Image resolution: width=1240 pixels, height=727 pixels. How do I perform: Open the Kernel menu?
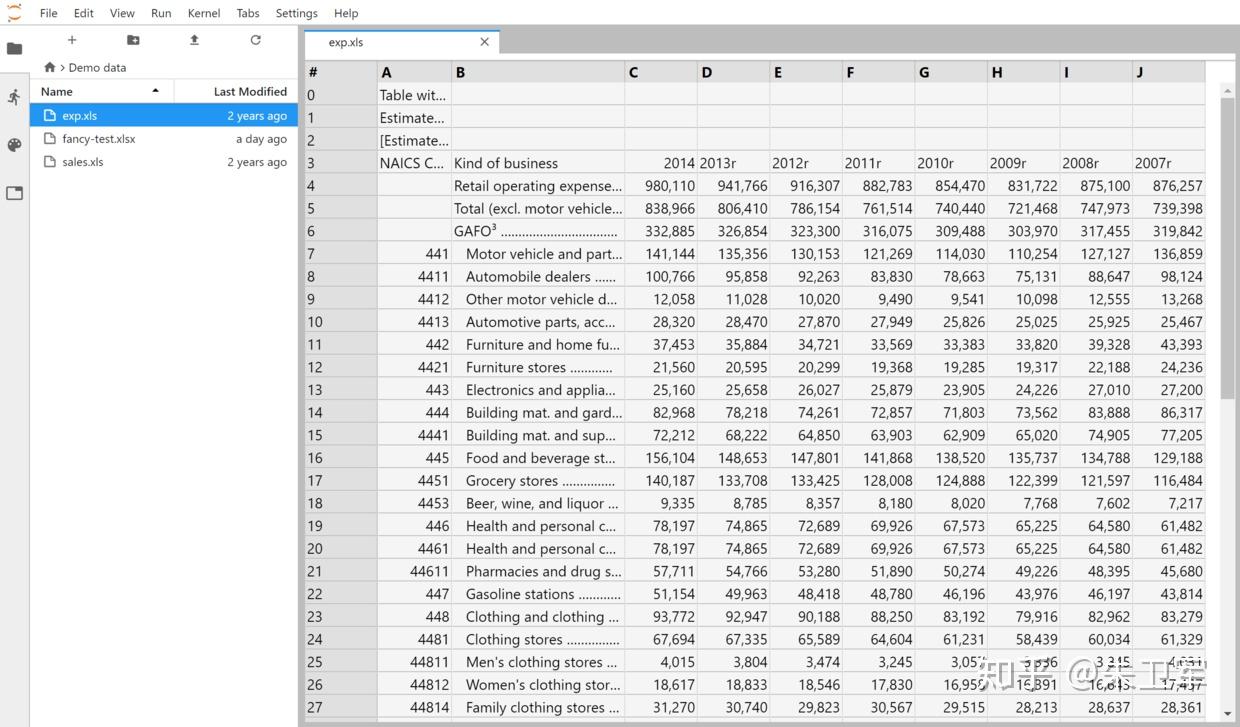(203, 13)
